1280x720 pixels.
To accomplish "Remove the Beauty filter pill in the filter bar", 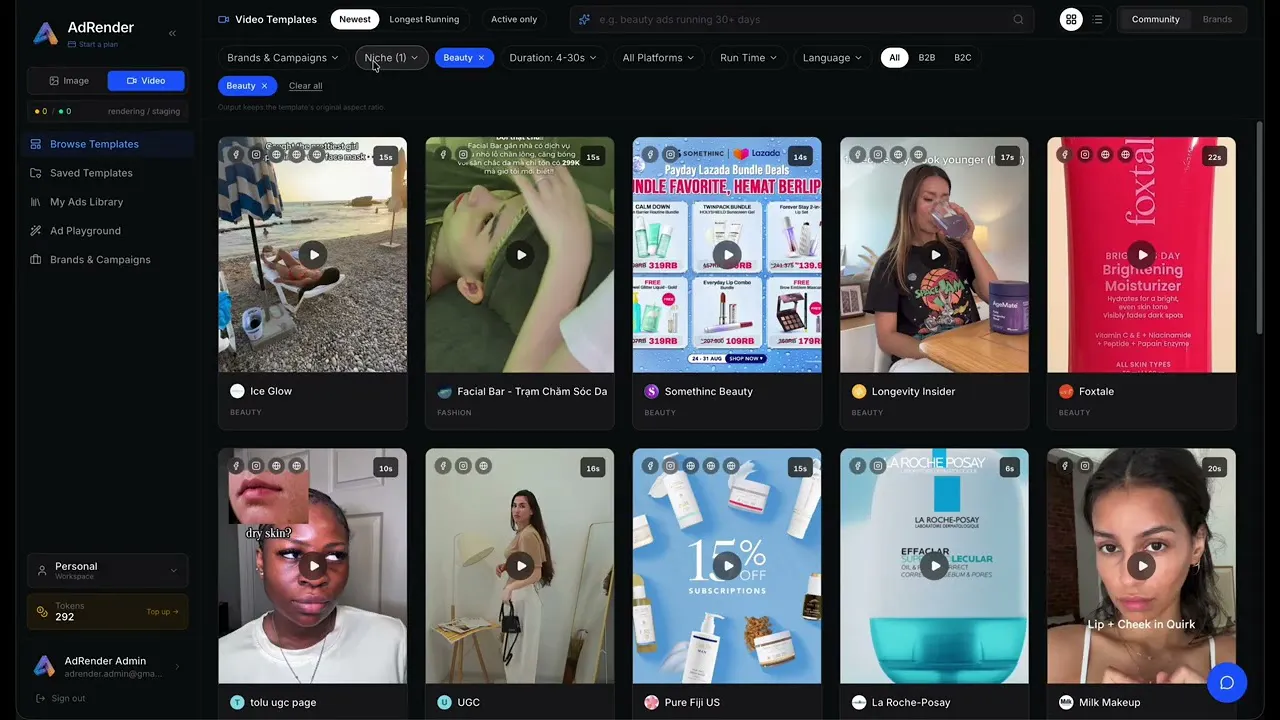I will [481, 58].
